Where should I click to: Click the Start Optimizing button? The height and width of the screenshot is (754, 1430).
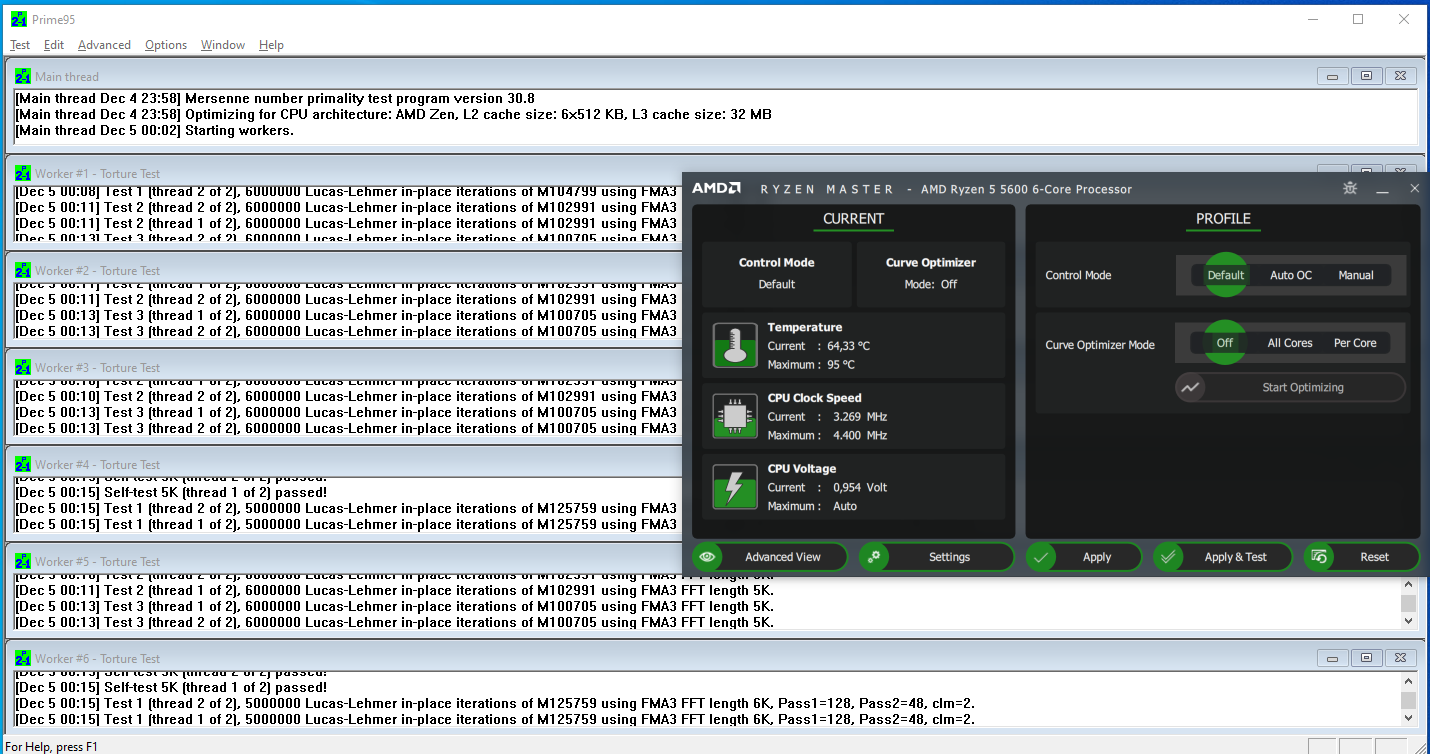pos(1291,387)
